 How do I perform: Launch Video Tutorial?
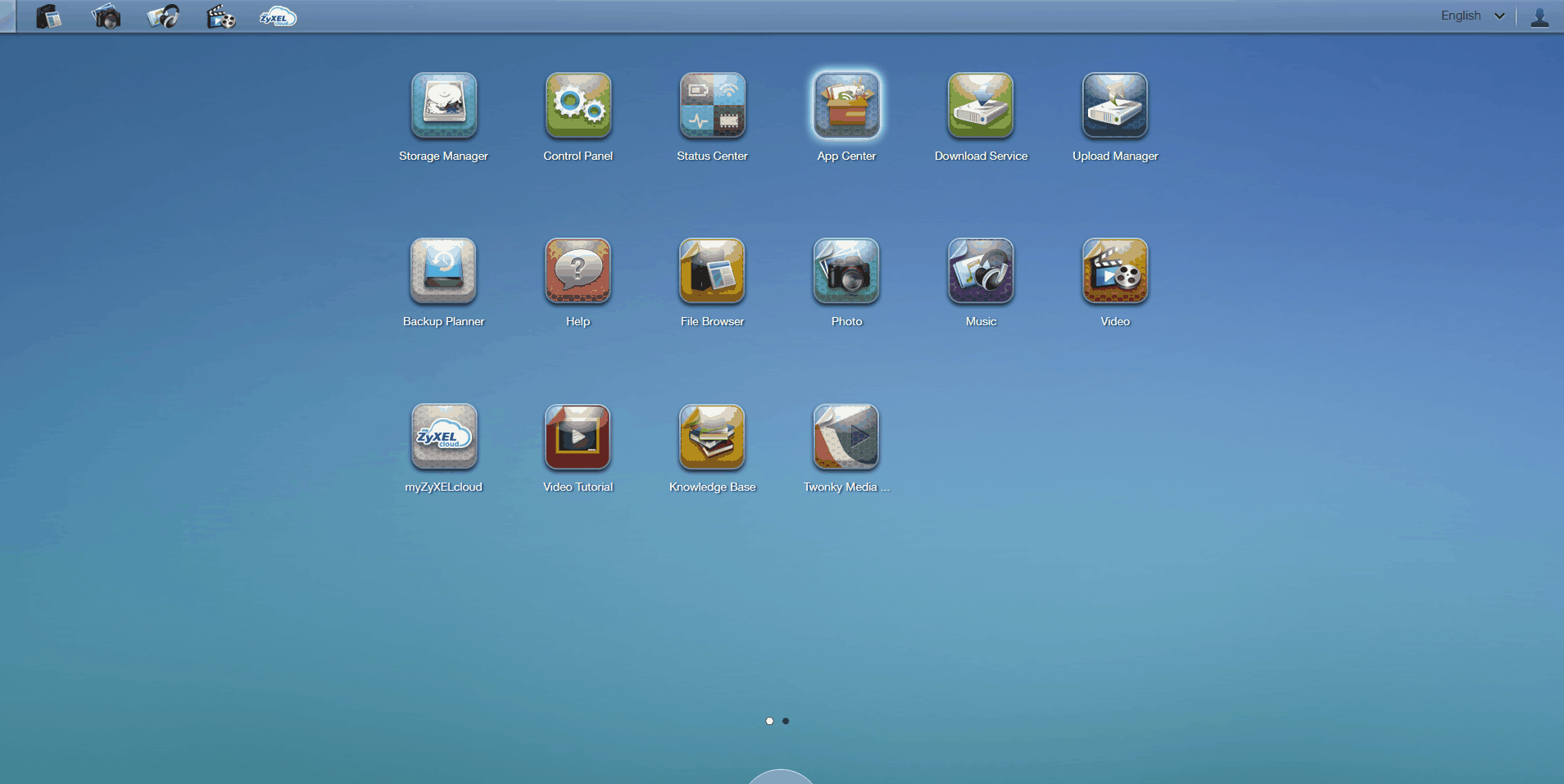578,436
